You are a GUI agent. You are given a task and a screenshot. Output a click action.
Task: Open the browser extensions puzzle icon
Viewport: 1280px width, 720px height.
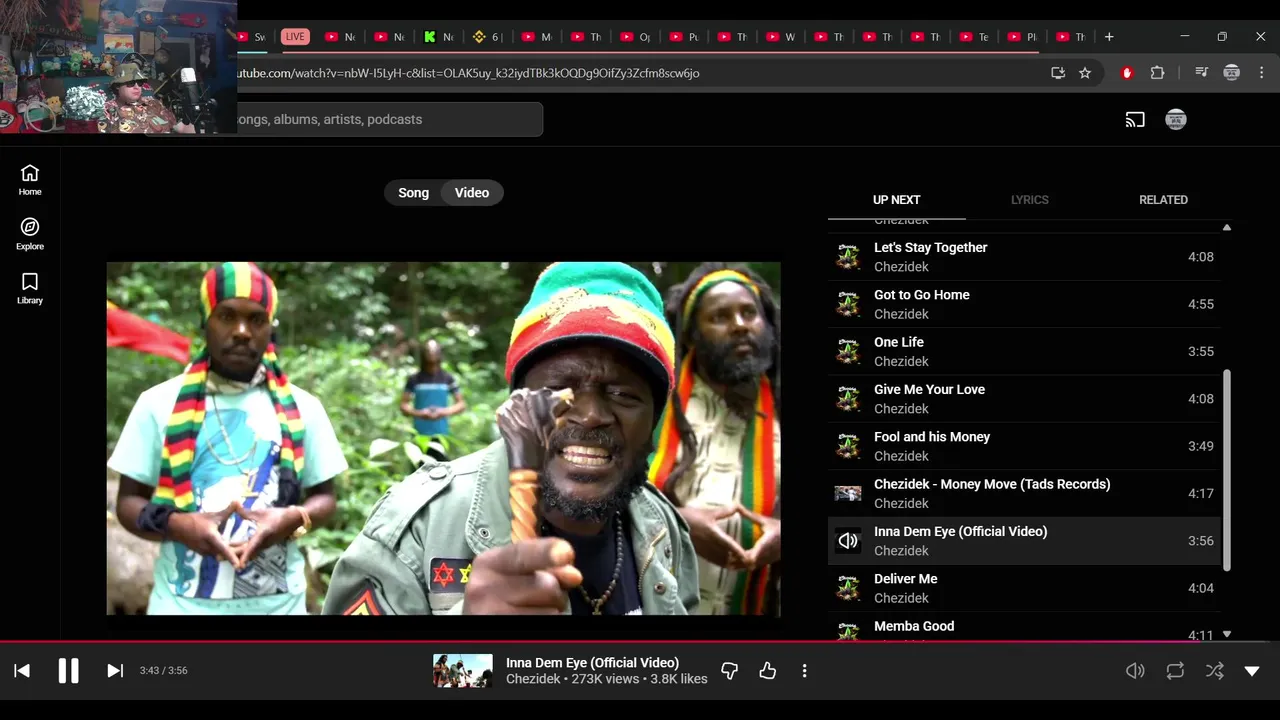tap(1157, 73)
